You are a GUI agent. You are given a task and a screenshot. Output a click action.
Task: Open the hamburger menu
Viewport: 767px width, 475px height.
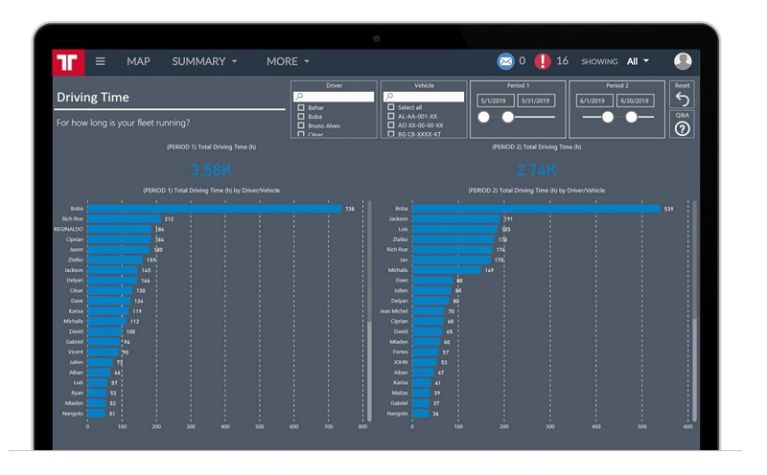(x=100, y=61)
